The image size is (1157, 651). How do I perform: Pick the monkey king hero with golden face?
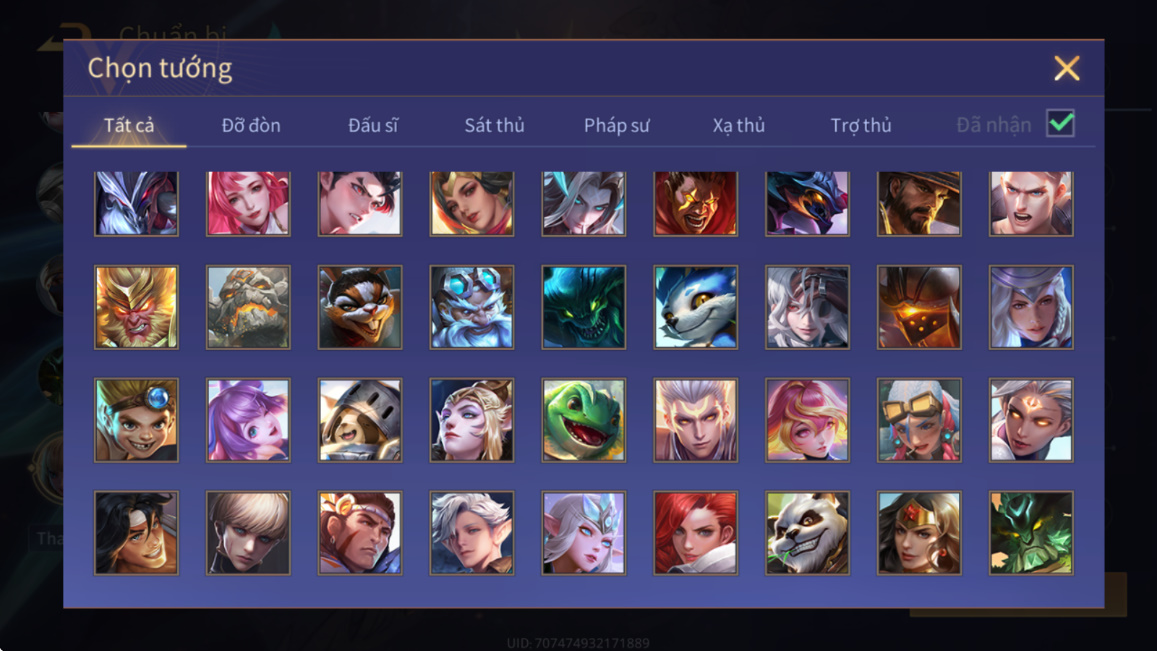coord(137,307)
